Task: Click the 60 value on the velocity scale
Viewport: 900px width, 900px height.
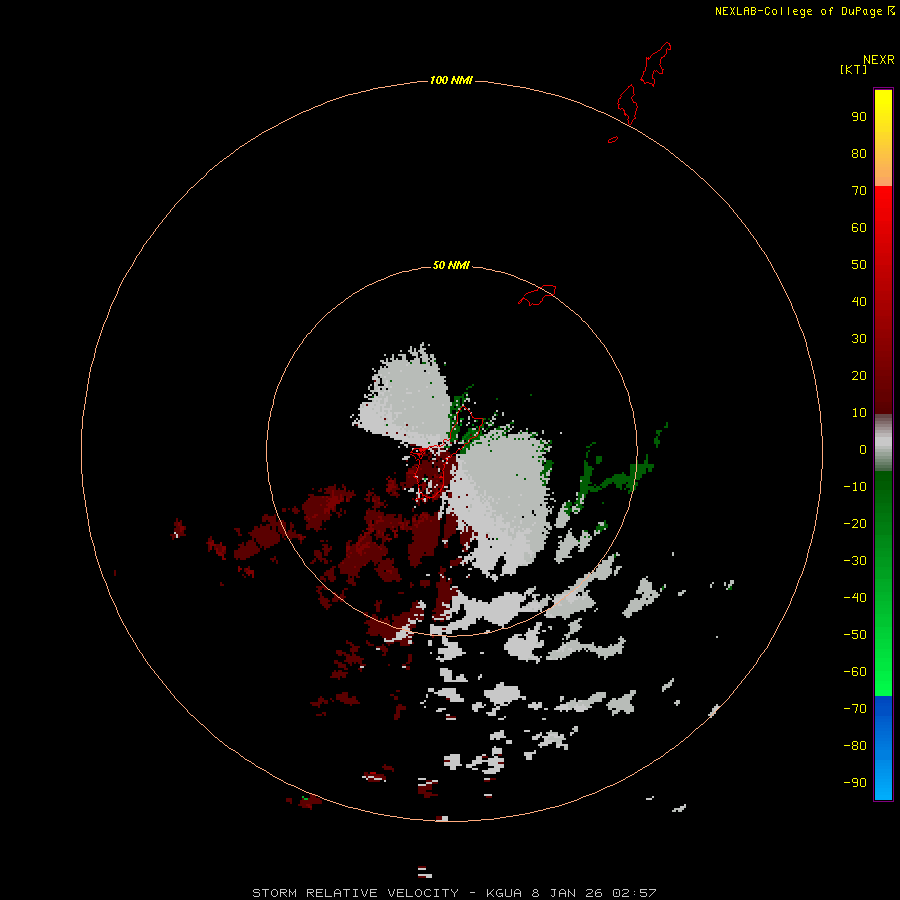Action: [x=859, y=227]
